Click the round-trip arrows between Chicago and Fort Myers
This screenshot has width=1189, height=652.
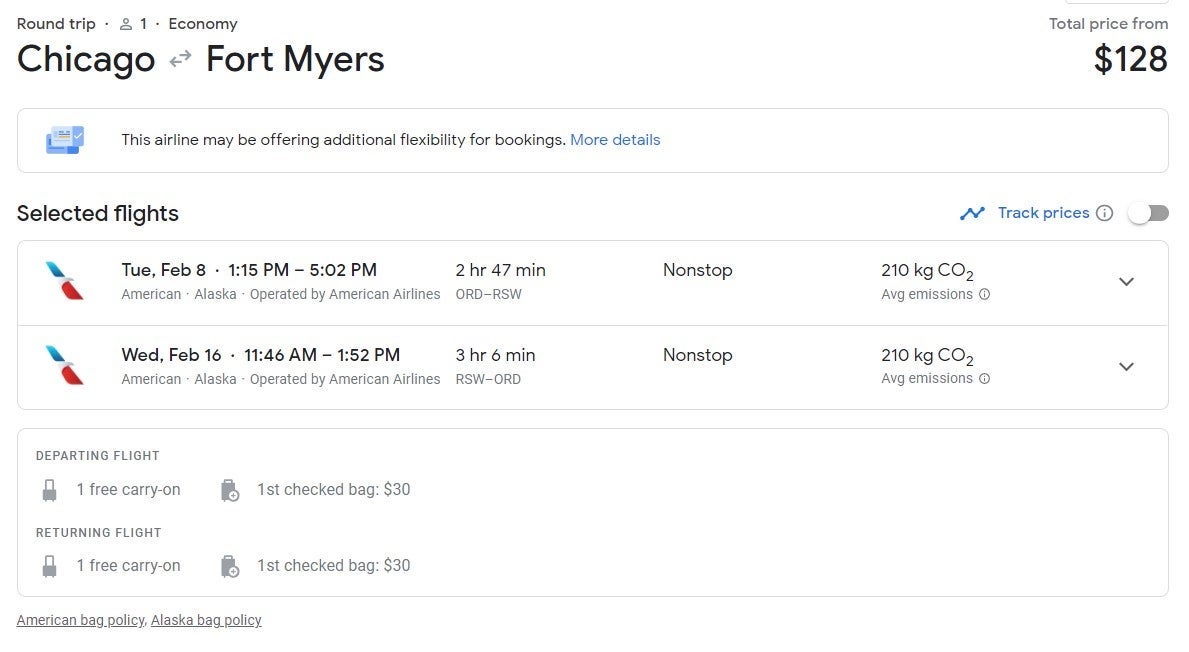(x=180, y=60)
